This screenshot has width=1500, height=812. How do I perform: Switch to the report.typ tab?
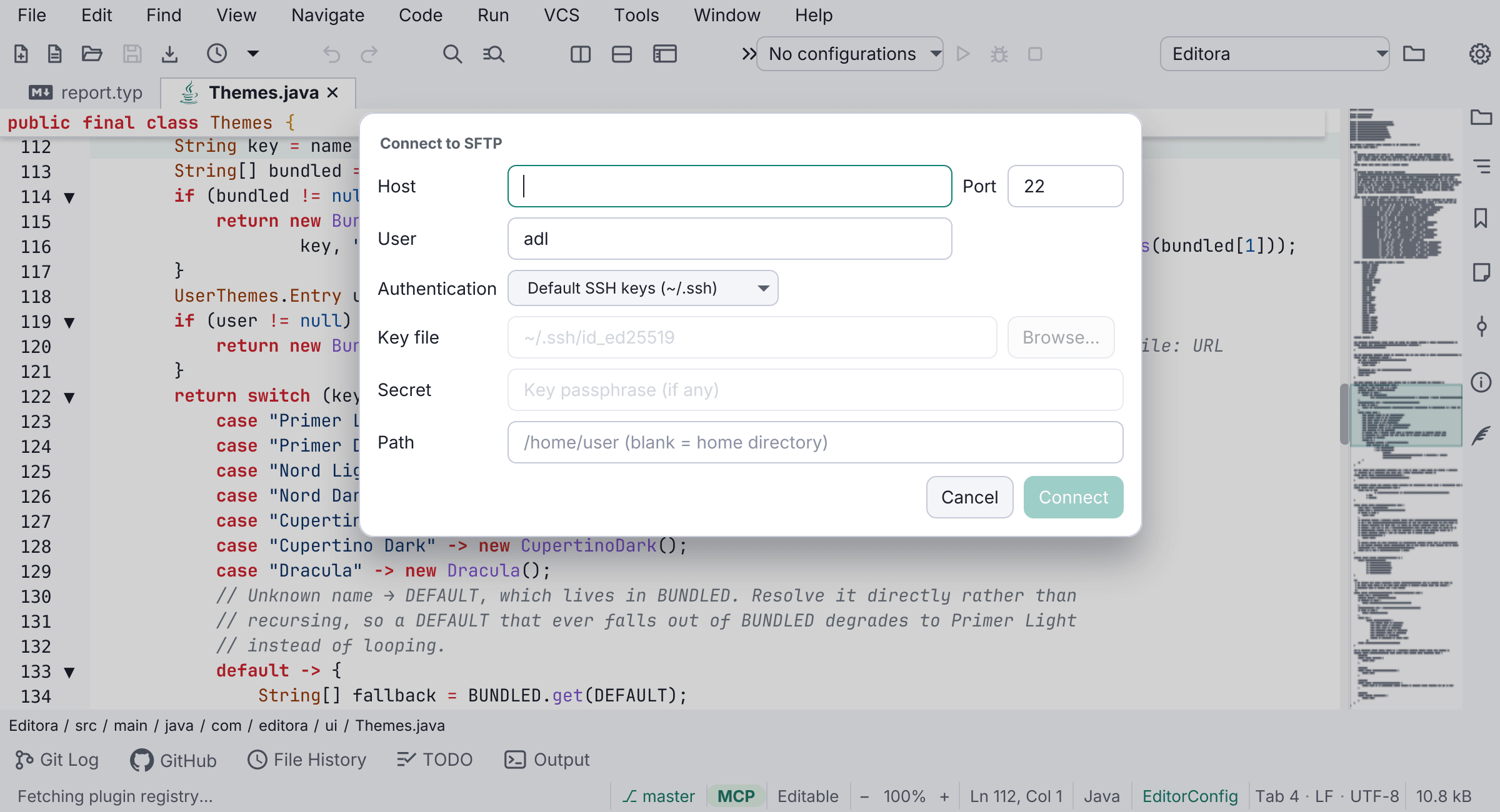tap(86, 93)
